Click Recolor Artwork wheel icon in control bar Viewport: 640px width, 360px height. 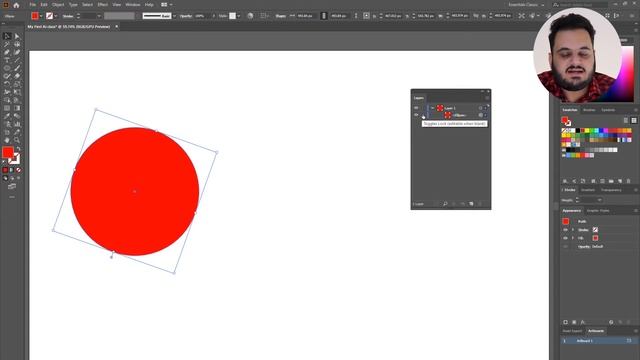[250, 16]
